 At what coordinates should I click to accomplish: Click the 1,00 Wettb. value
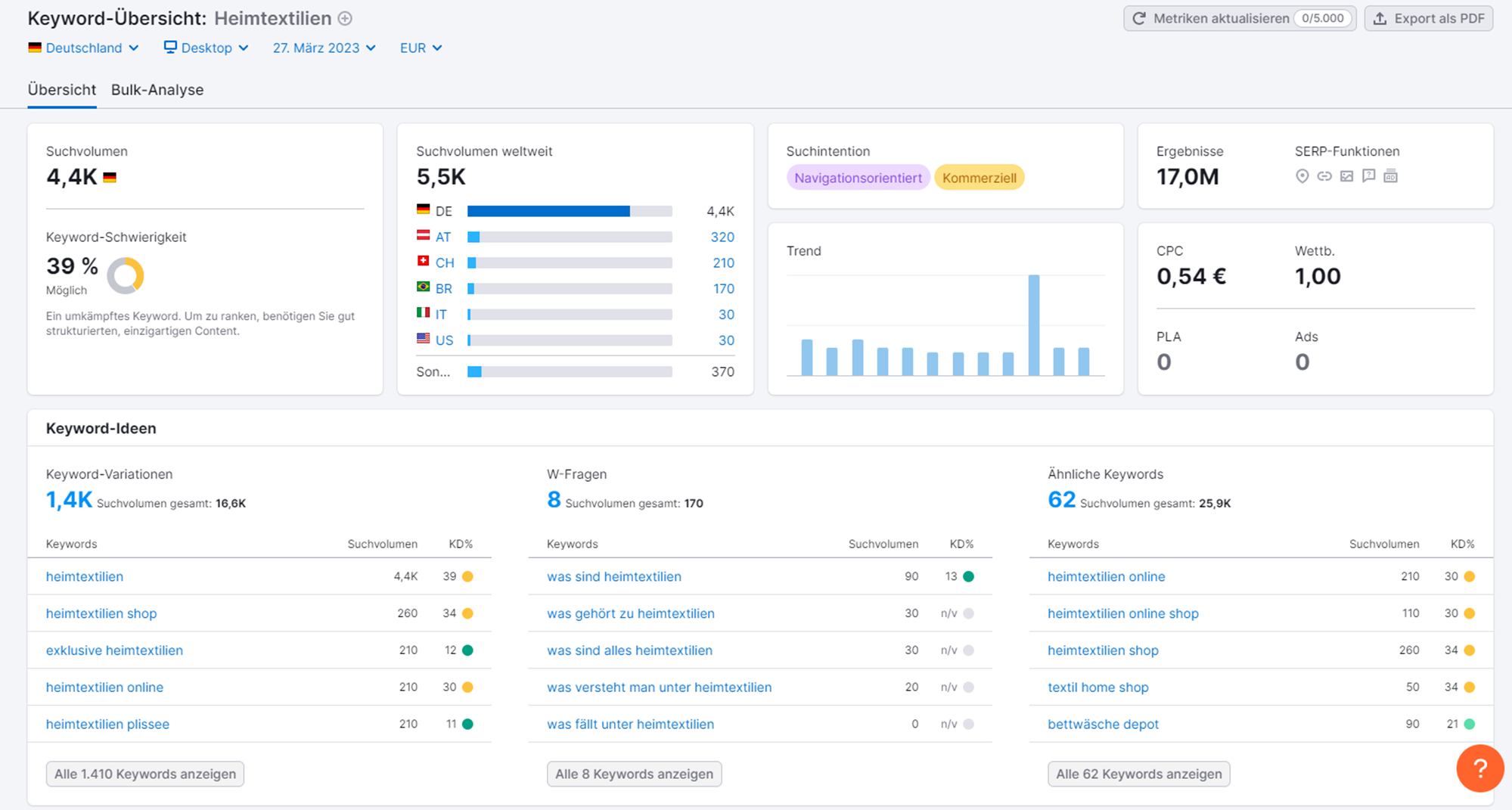point(1318,276)
